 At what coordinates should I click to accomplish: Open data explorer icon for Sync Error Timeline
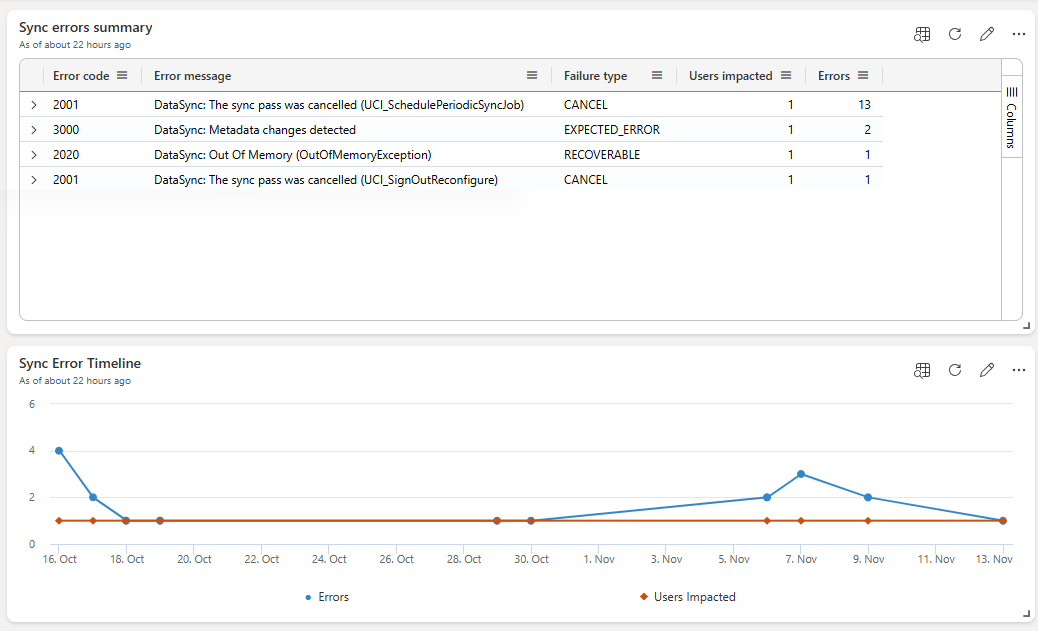(922, 370)
